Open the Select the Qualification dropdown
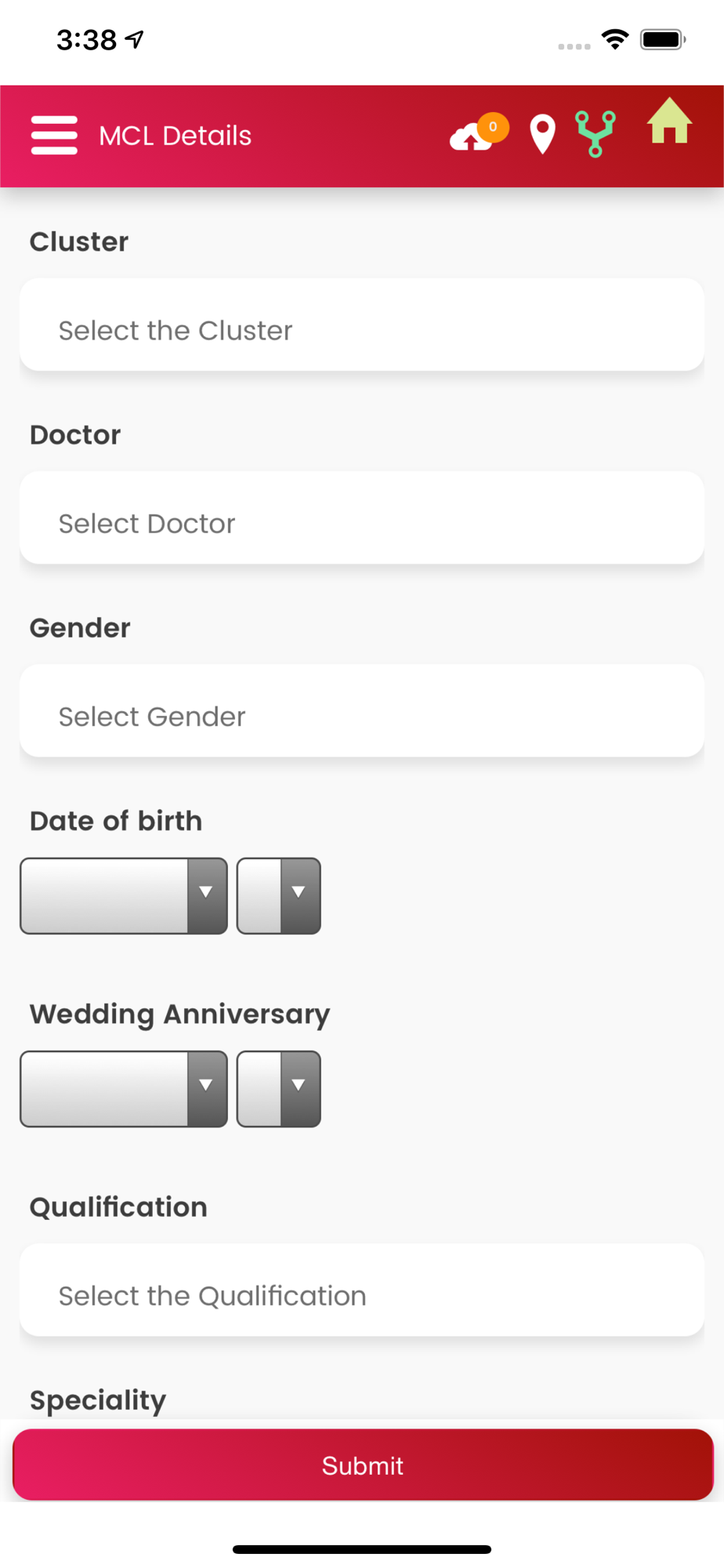The image size is (724, 1568). point(362,1290)
